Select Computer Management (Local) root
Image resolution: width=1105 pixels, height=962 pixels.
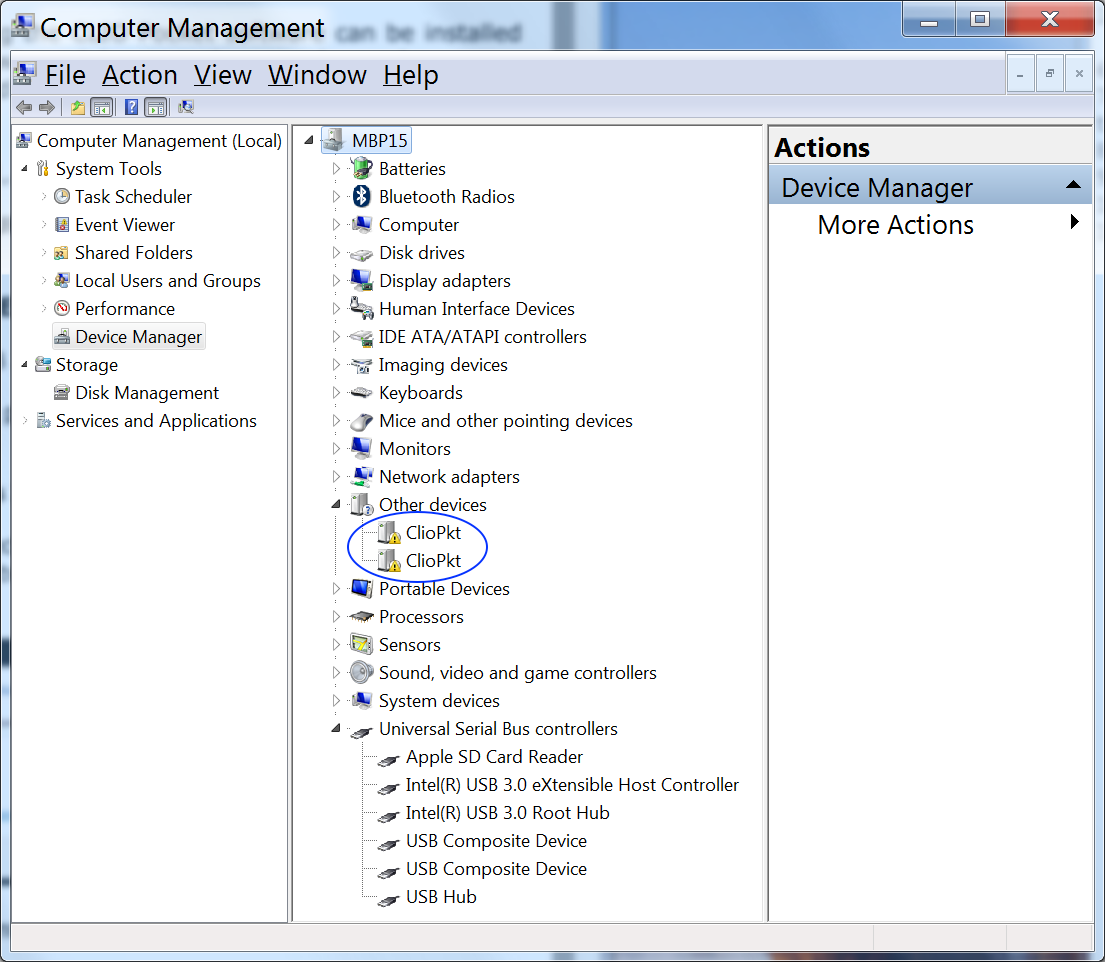click(159, 141)
